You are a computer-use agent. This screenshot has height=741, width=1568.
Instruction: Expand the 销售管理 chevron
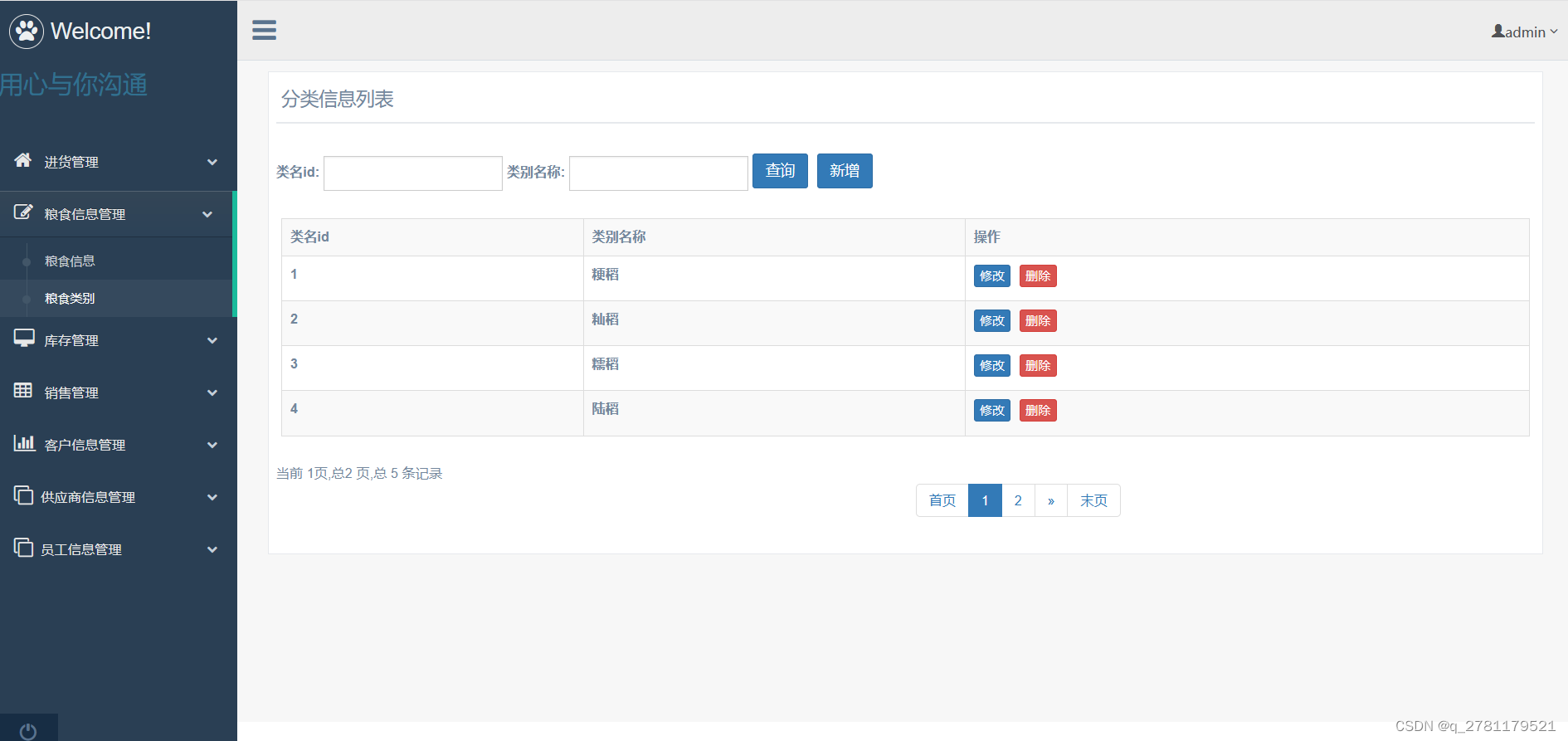[x=212, y=393]
